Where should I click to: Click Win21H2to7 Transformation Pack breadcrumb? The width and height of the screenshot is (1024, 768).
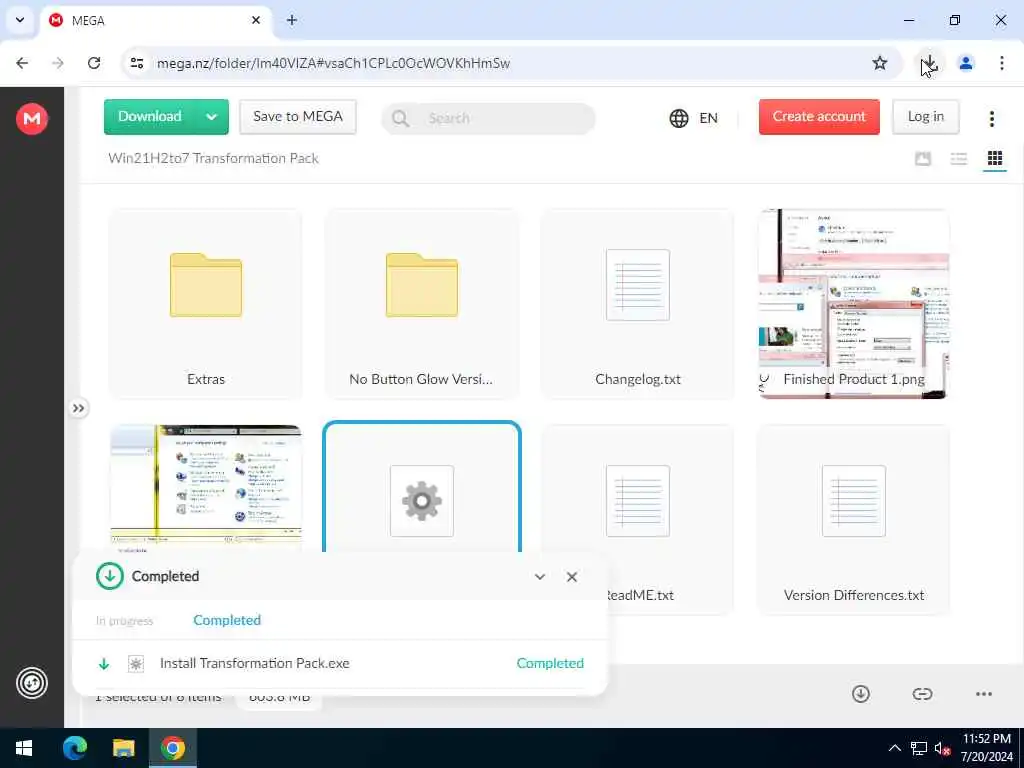tap(214, 159)
